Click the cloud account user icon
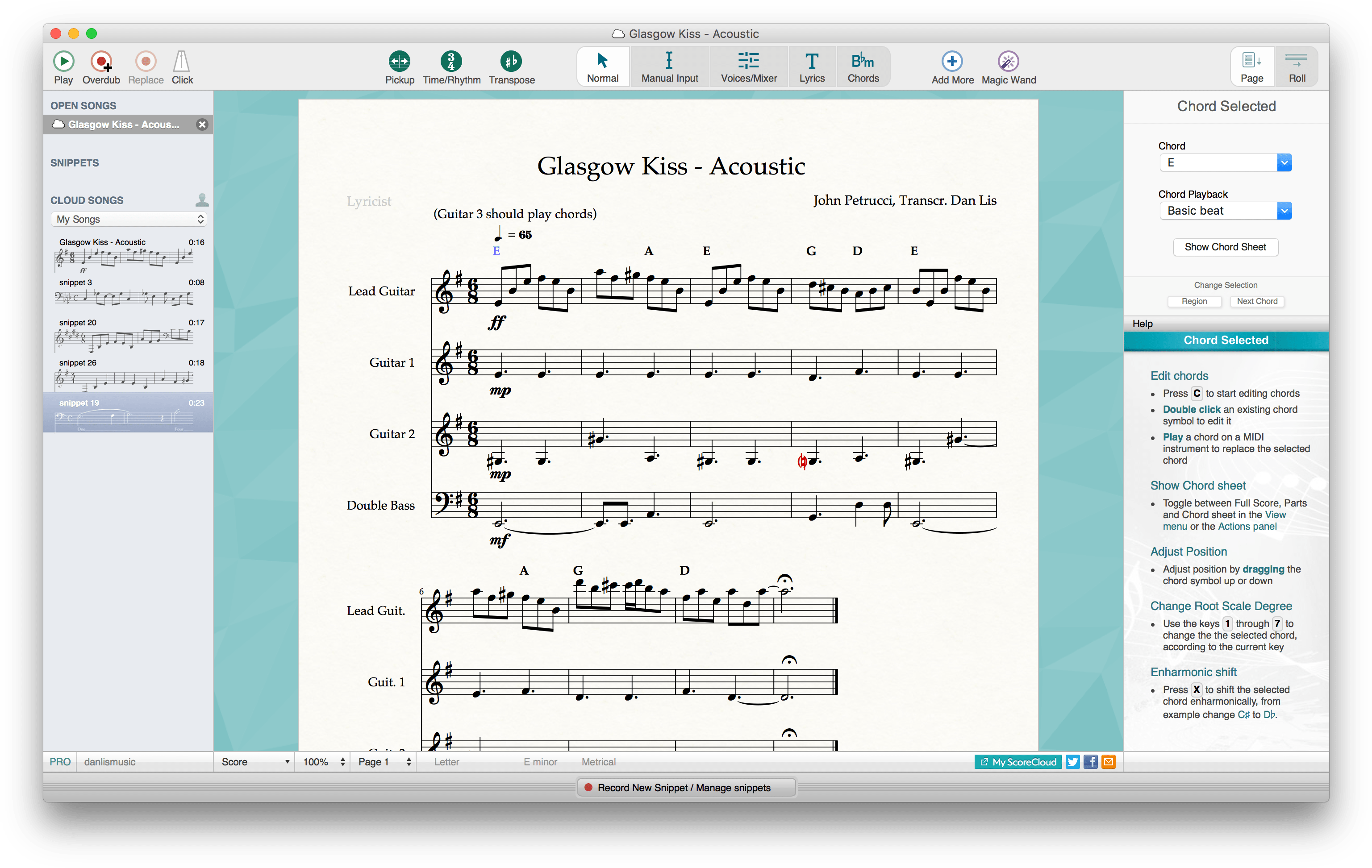Image resolution: width=1372 pixels, height=868 pixels. 202,200
